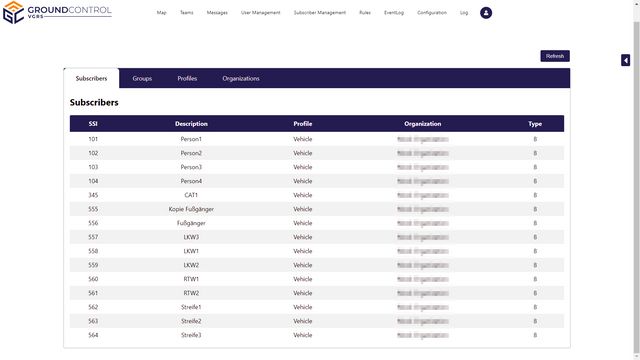Expand the collapsed side panel arrow
The width and height of the screenshot is (640, 360).
coord(625,60)
